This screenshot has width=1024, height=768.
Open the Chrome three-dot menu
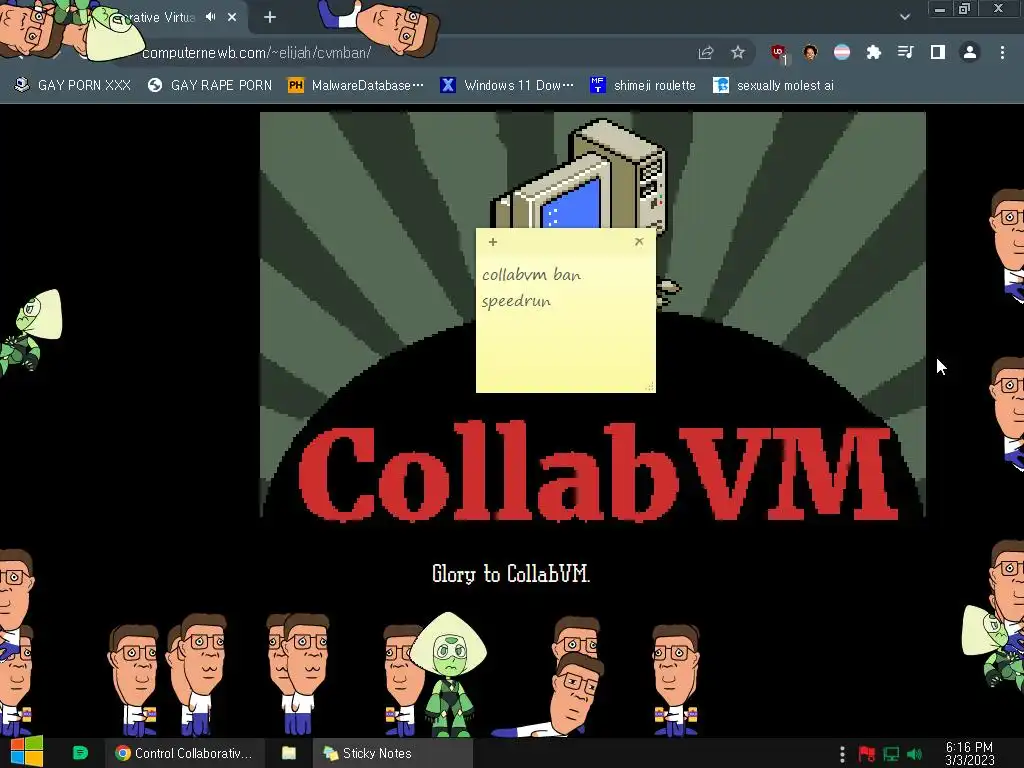[x=1002, y=52]
